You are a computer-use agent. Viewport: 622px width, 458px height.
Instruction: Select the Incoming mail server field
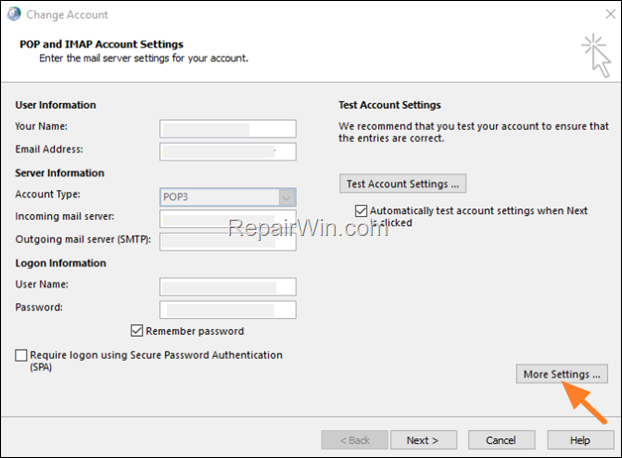(228, 219)
